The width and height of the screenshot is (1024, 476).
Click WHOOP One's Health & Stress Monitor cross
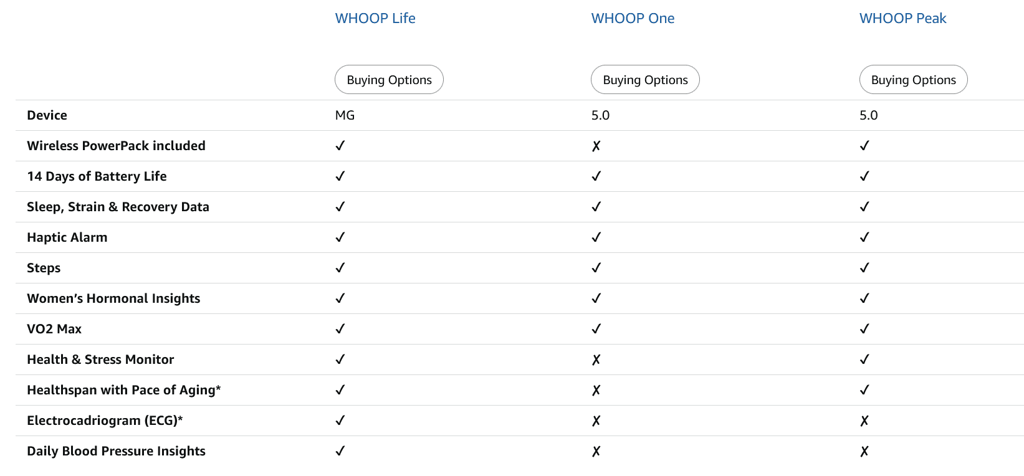tap(596, 360)
